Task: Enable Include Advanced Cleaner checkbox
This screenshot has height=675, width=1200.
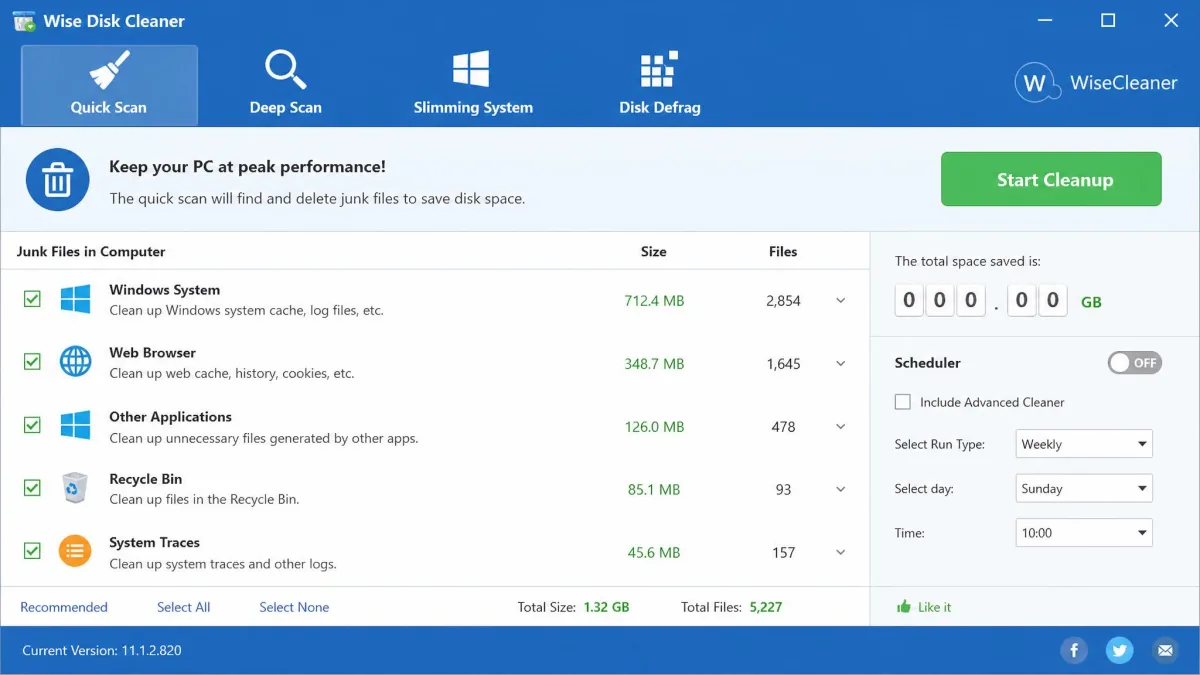Action: click(x=903, y=402)
